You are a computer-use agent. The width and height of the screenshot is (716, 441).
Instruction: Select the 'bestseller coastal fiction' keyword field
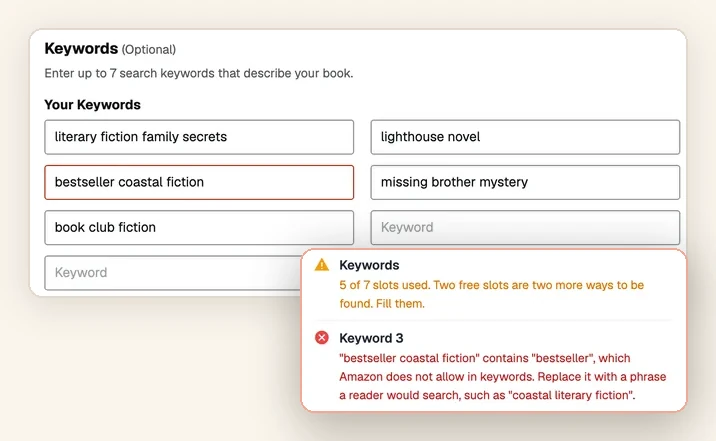(199, 182)
